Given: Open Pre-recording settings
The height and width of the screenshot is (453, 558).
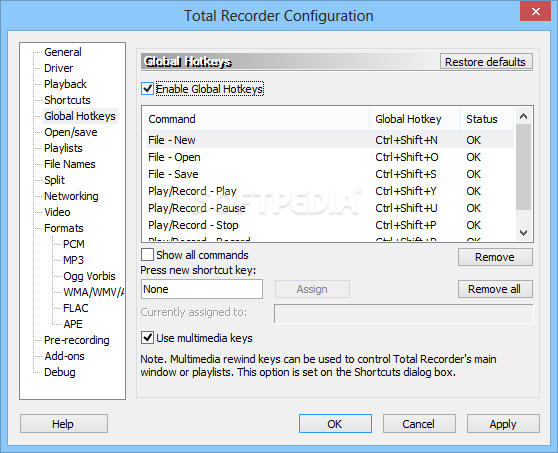Looking at the screenshot, I should coord(77,341).
